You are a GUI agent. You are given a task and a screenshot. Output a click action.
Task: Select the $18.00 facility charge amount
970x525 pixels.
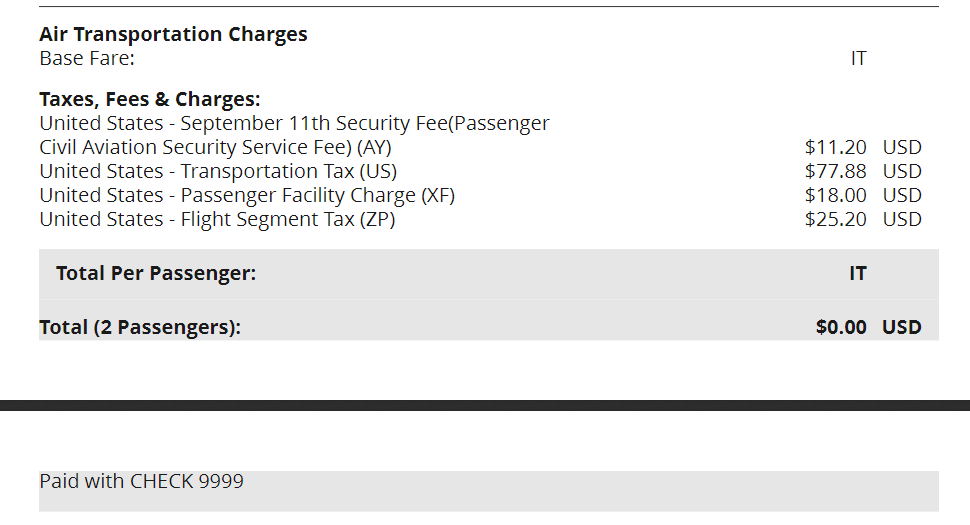[836, 195]
